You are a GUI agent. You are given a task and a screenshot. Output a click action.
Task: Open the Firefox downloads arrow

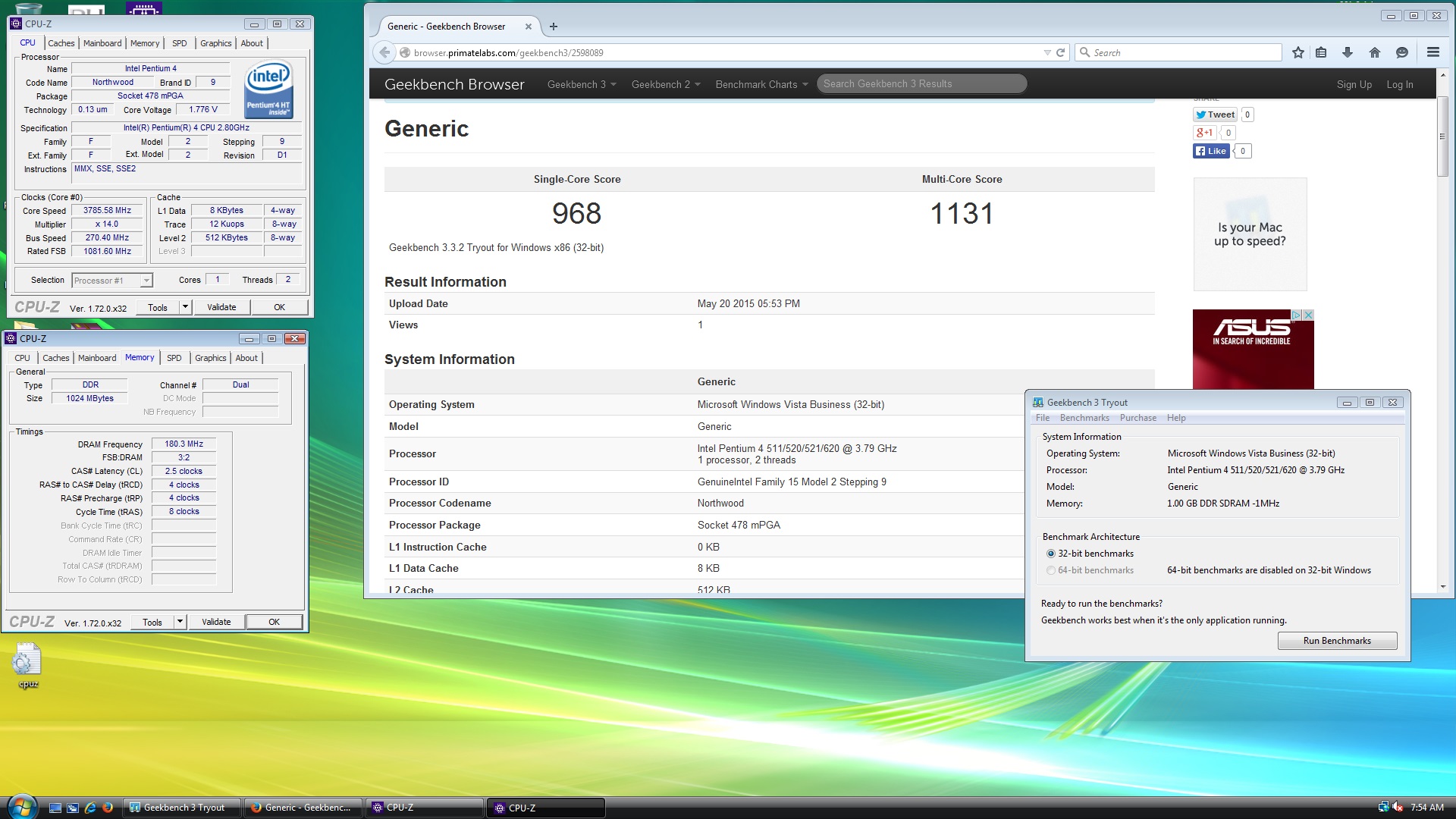point(1347,52)
